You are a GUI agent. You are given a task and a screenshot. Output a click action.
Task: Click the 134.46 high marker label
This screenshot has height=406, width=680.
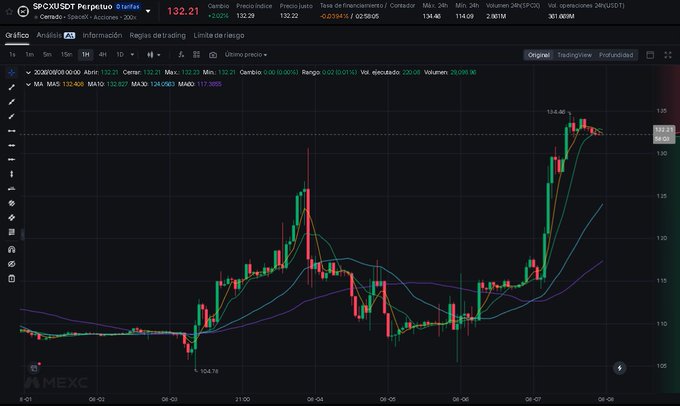(556, 112)
